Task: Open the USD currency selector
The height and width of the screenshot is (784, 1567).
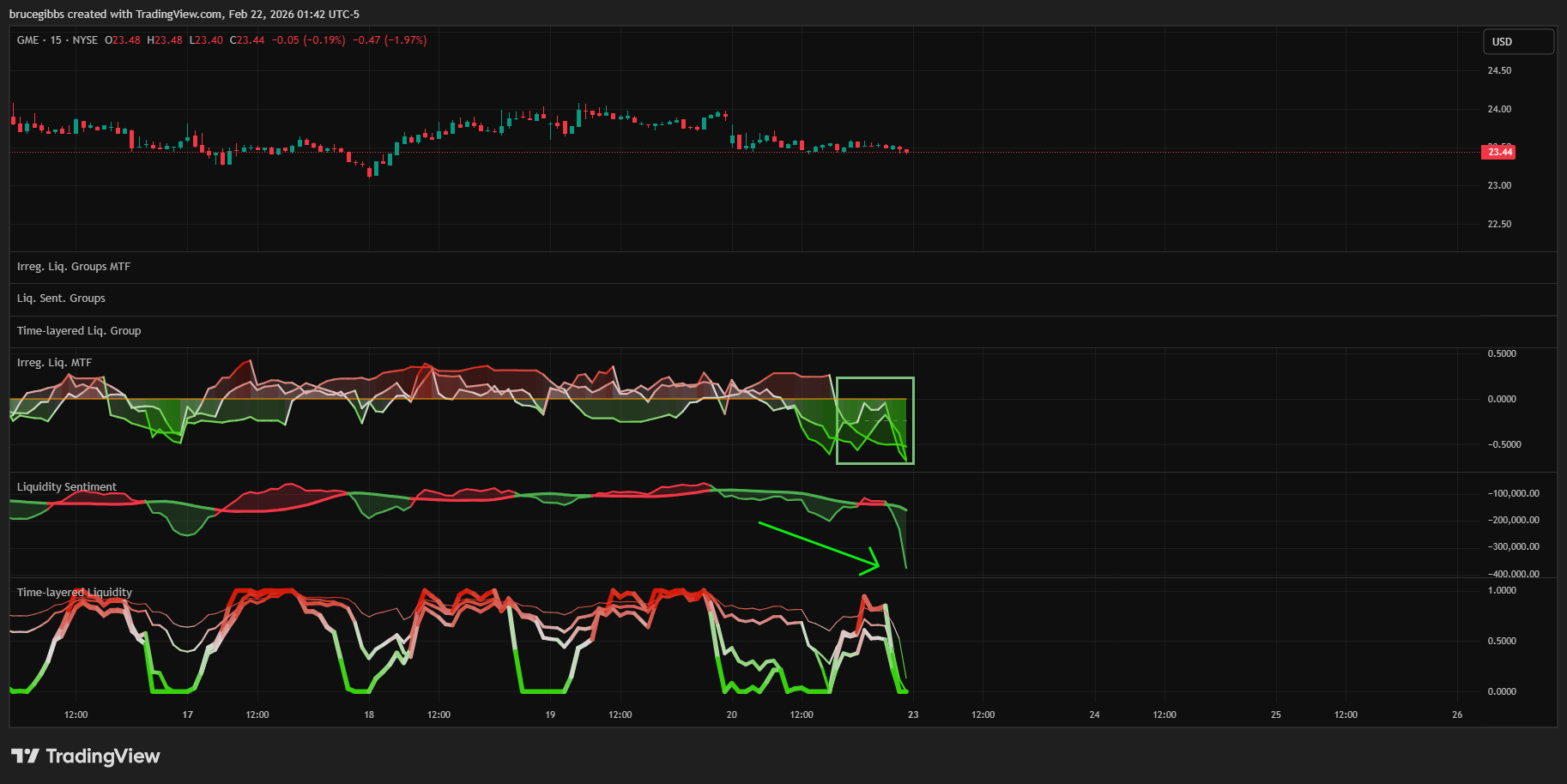Action: (1517, 41)
